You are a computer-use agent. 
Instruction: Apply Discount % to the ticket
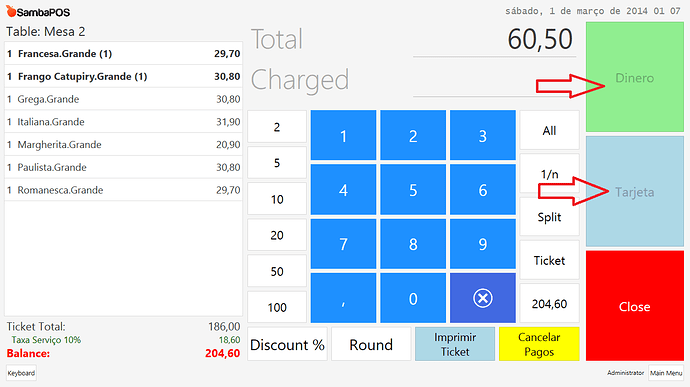point(287,344)
